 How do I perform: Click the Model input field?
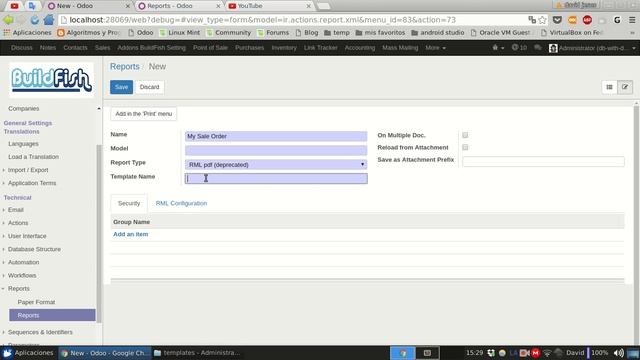pyautogui.click(x=276, y=150)
